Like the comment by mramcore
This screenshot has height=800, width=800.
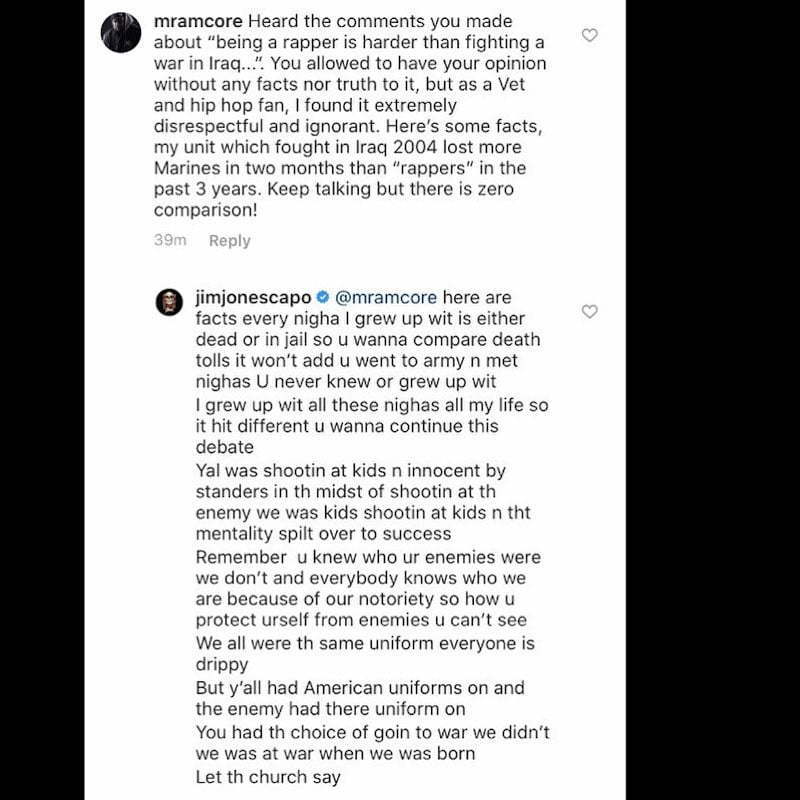click(x=589, y=35)
